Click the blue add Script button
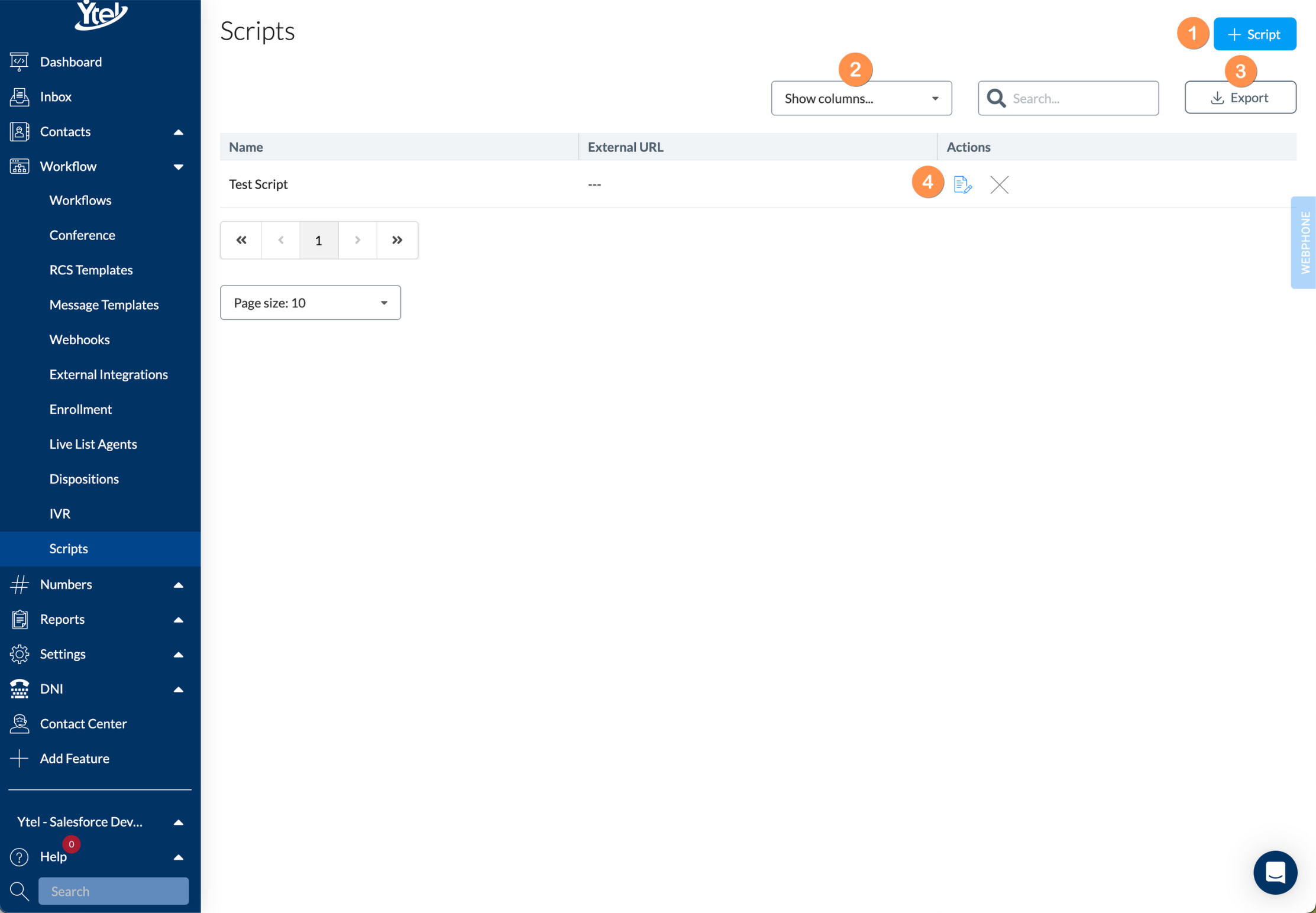Screen dimensions: 1316x913 [1254, 34]
